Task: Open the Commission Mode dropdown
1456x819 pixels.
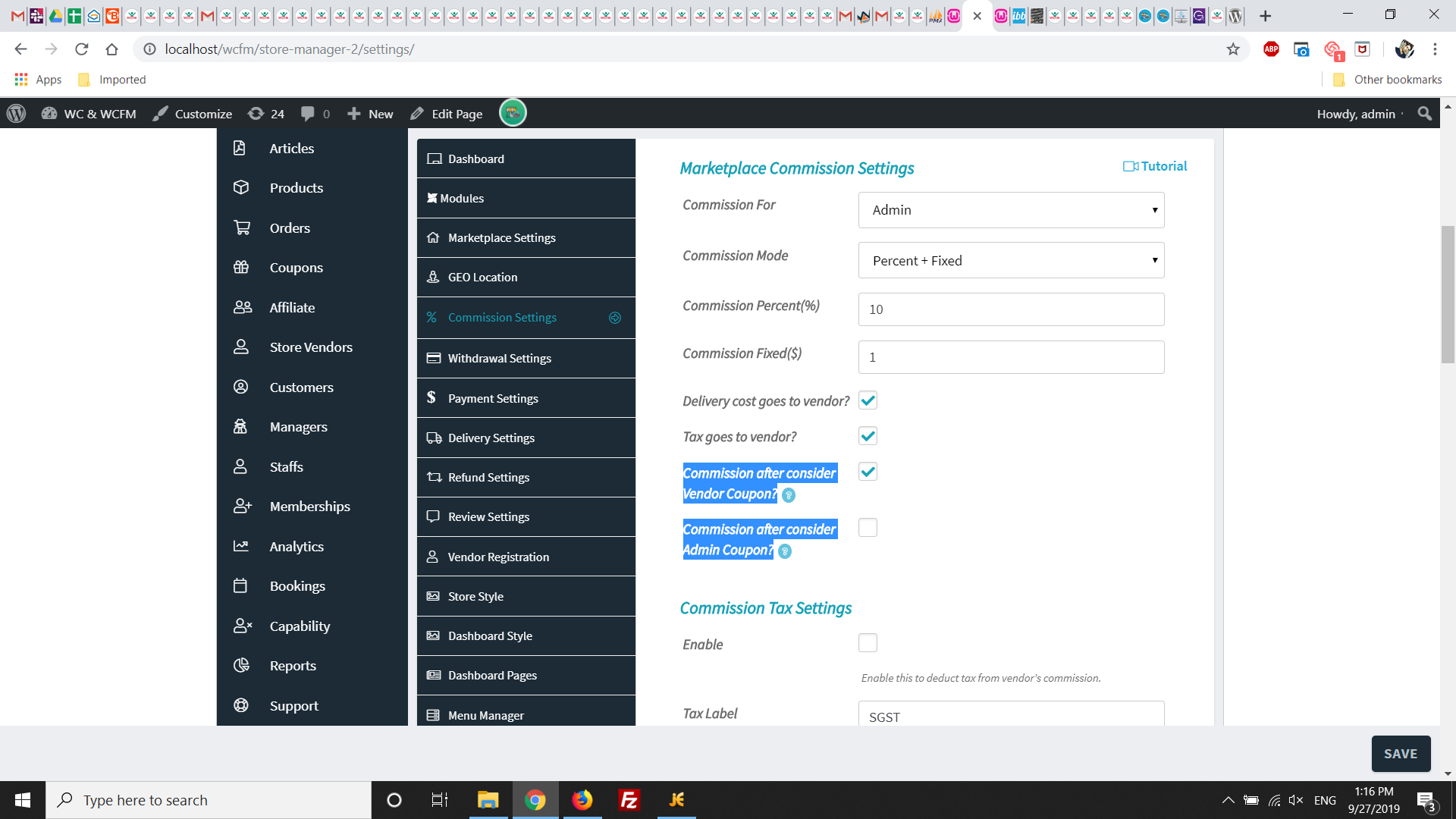Action: (x=1011, y=260)
